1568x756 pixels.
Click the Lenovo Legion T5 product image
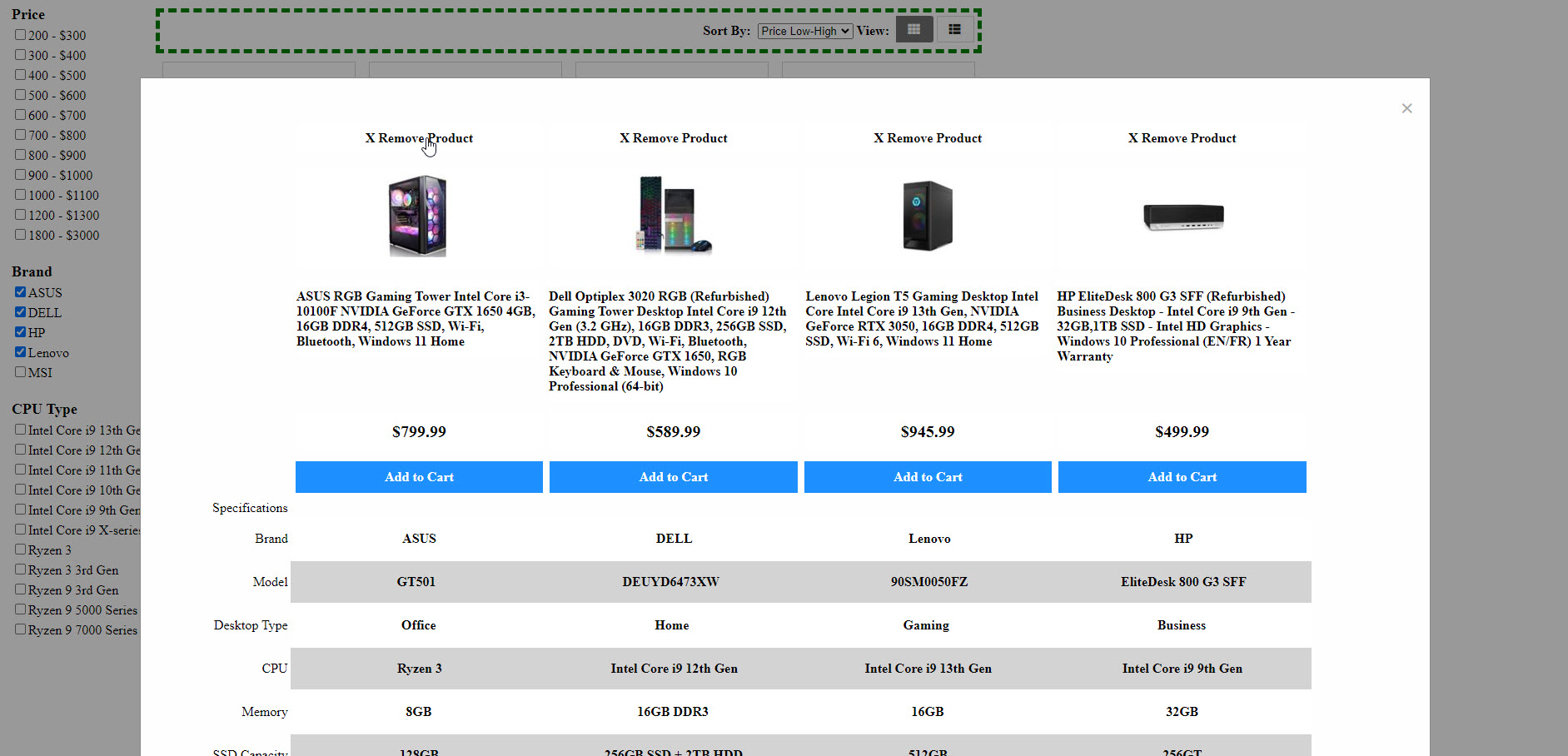927,216
